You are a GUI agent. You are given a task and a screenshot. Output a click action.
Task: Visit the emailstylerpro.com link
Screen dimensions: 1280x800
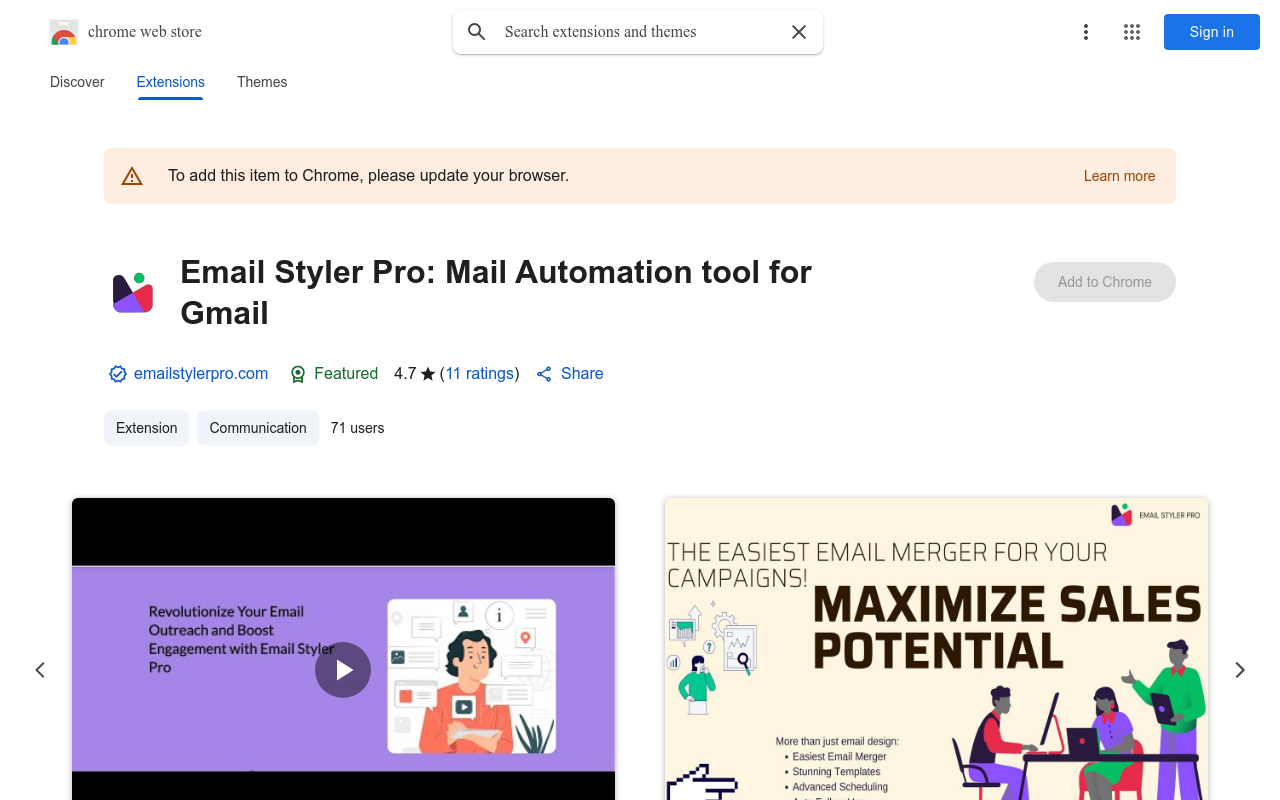click(x=201, y=374)
